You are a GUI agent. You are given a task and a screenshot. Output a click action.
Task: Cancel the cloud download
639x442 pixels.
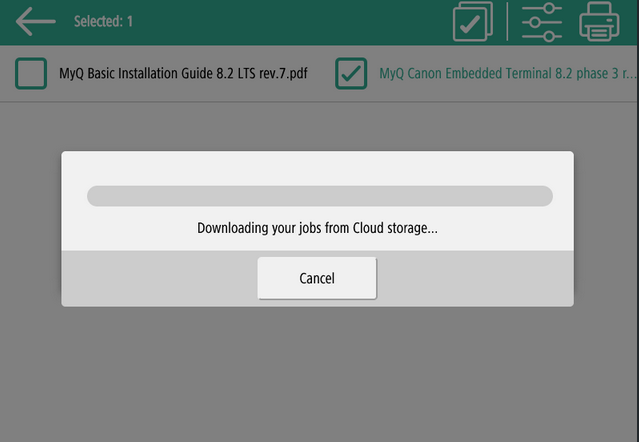pyautogui.click(x=317, y=278)
